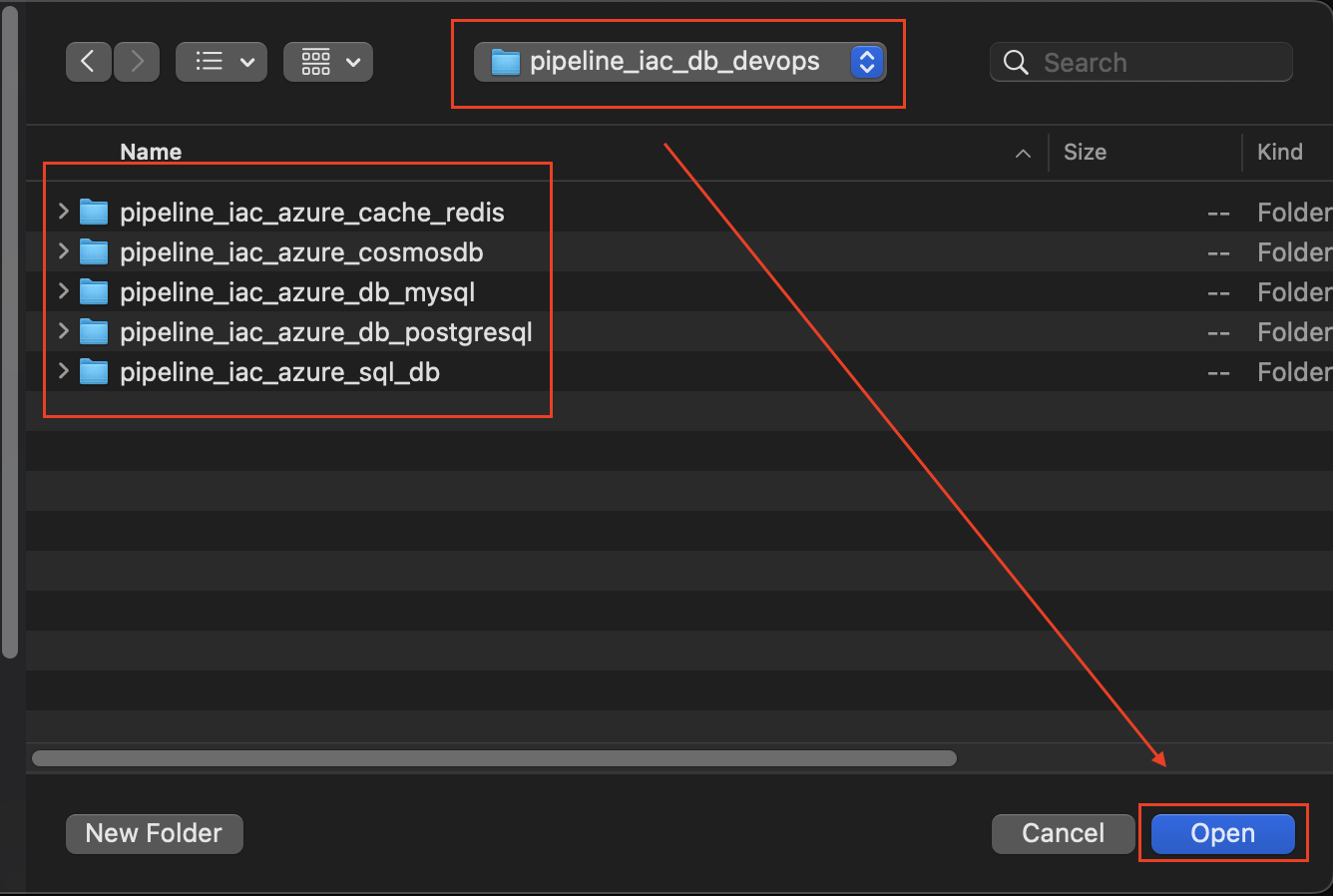Select the pipeline_iac_azure_db_postgresql folder icon
The width and height of the screenshot is (1333, 896).
[x=94, y=332]
